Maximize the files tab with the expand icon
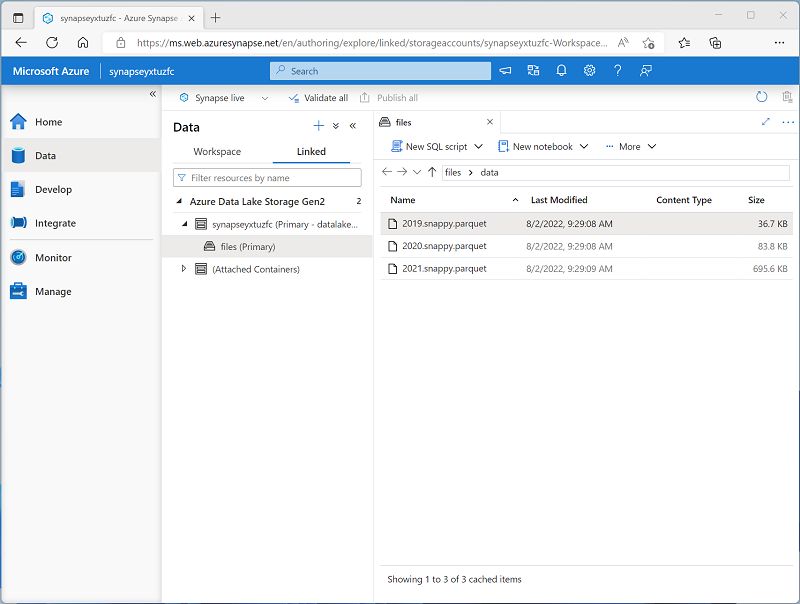This screenshot has width=800, height=604. [x=765, y=122]
